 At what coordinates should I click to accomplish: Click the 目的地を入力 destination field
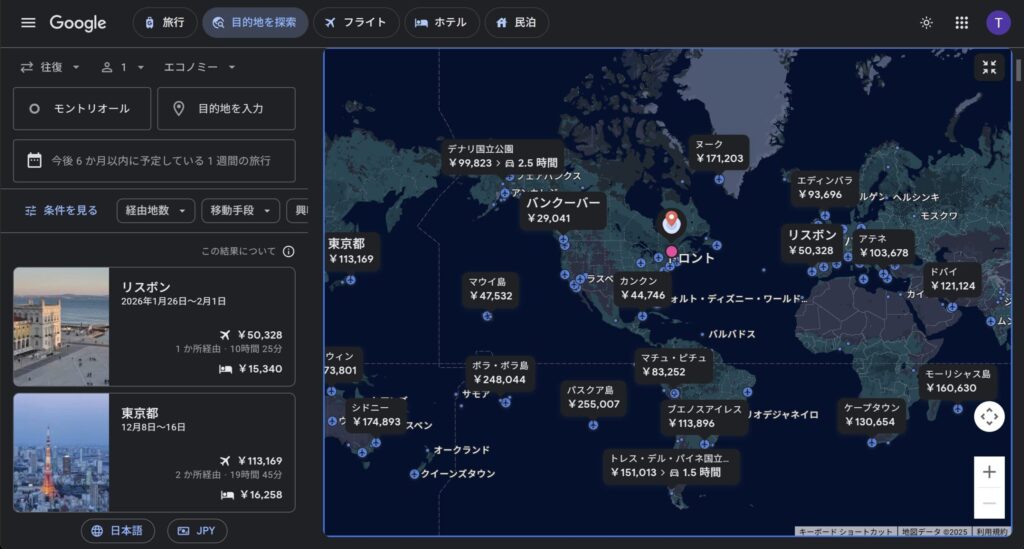tap(226, 109)
